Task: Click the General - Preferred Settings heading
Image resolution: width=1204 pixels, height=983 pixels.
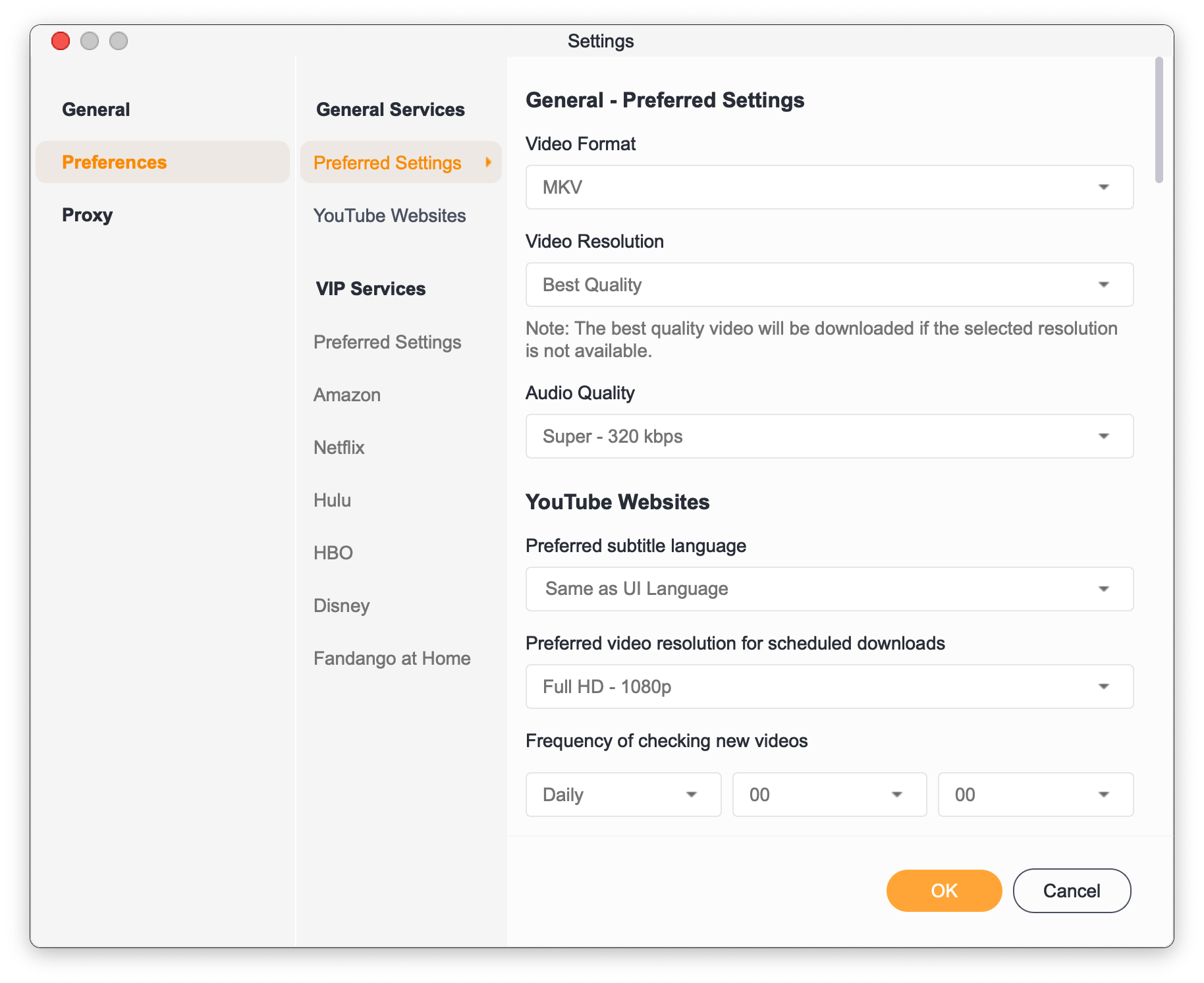Action: tap(665, 100)
